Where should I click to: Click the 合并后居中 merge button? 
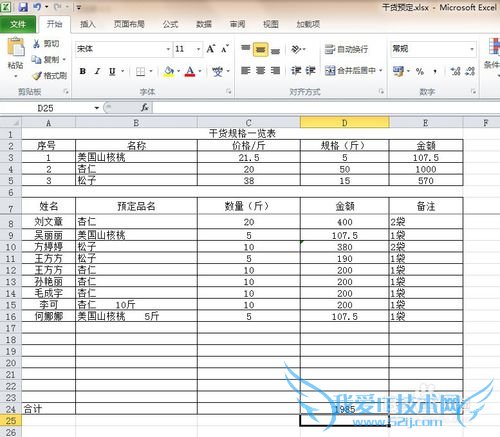[351, 70]
